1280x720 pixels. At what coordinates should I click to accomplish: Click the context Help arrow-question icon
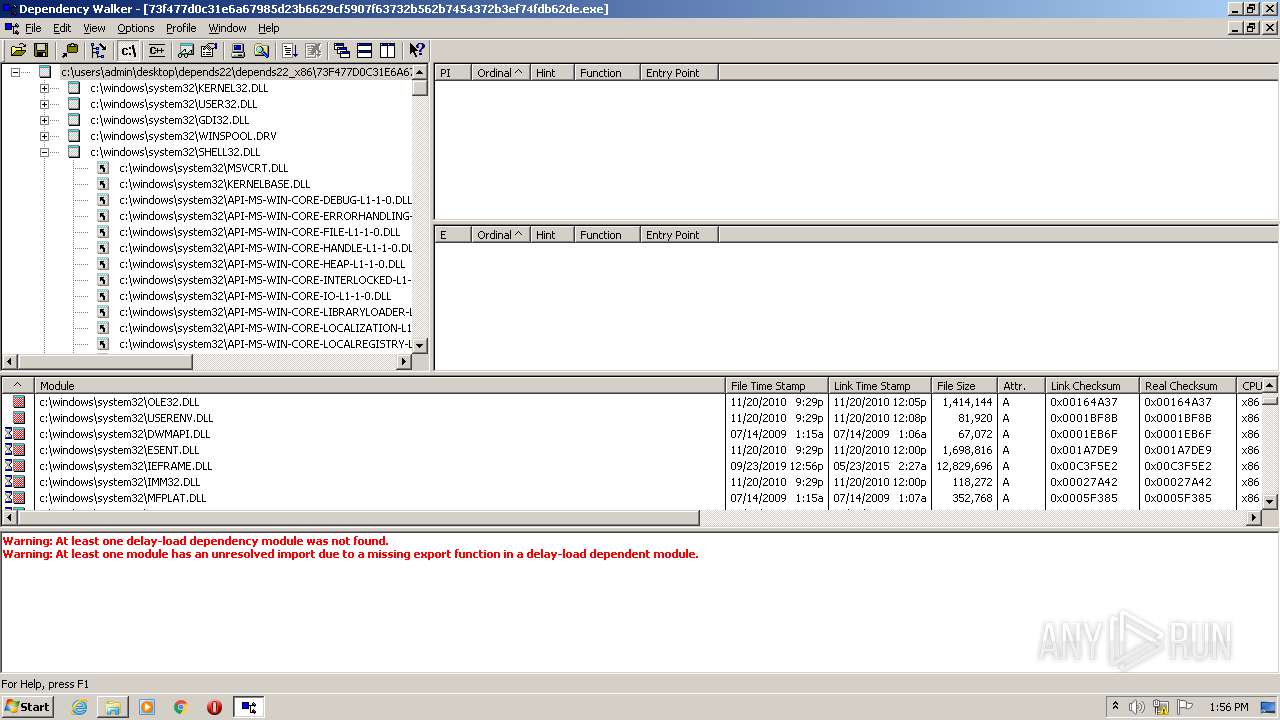pyautogui.click(x=417, y=50)
